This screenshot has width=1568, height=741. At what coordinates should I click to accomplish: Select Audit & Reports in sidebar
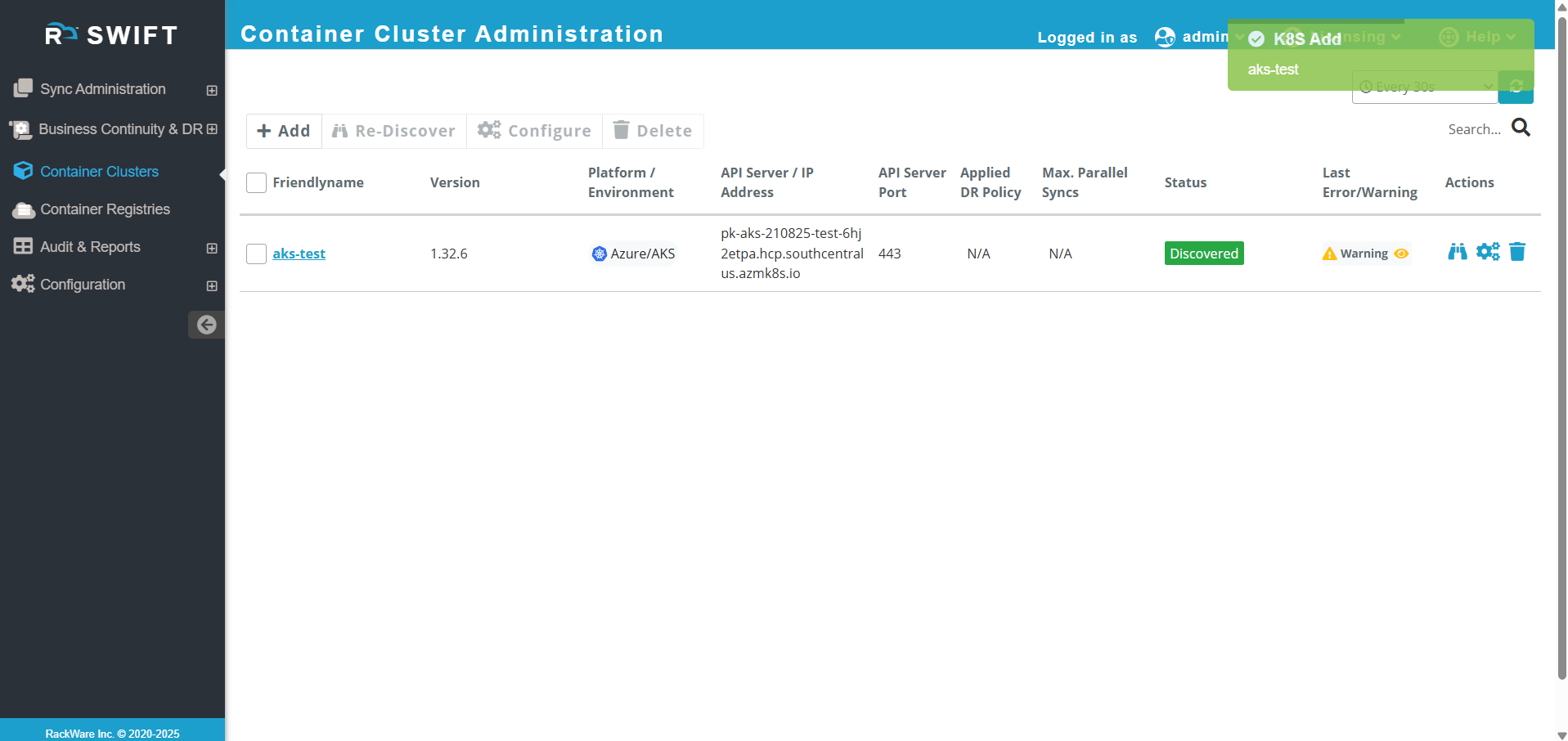[x=90, y=247]
